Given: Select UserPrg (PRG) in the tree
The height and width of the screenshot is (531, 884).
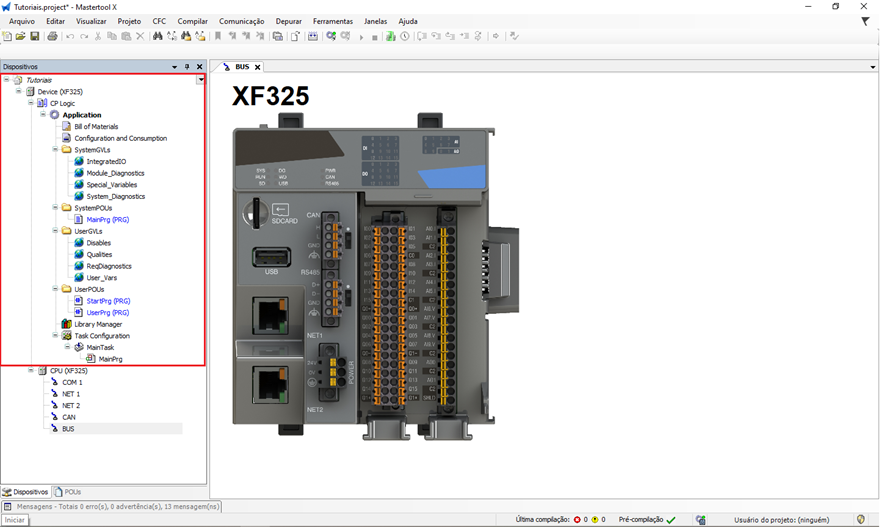Looking at the screenshot, I should (107, 312).
